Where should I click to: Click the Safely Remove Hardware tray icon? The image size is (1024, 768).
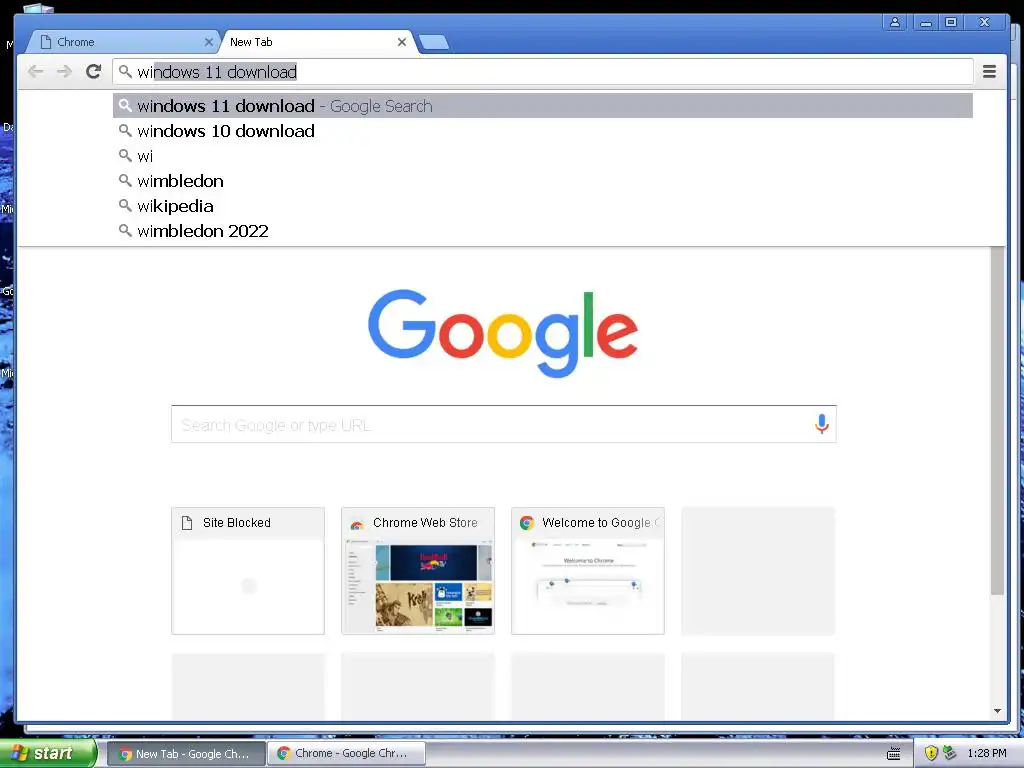(x=950, y=754)
